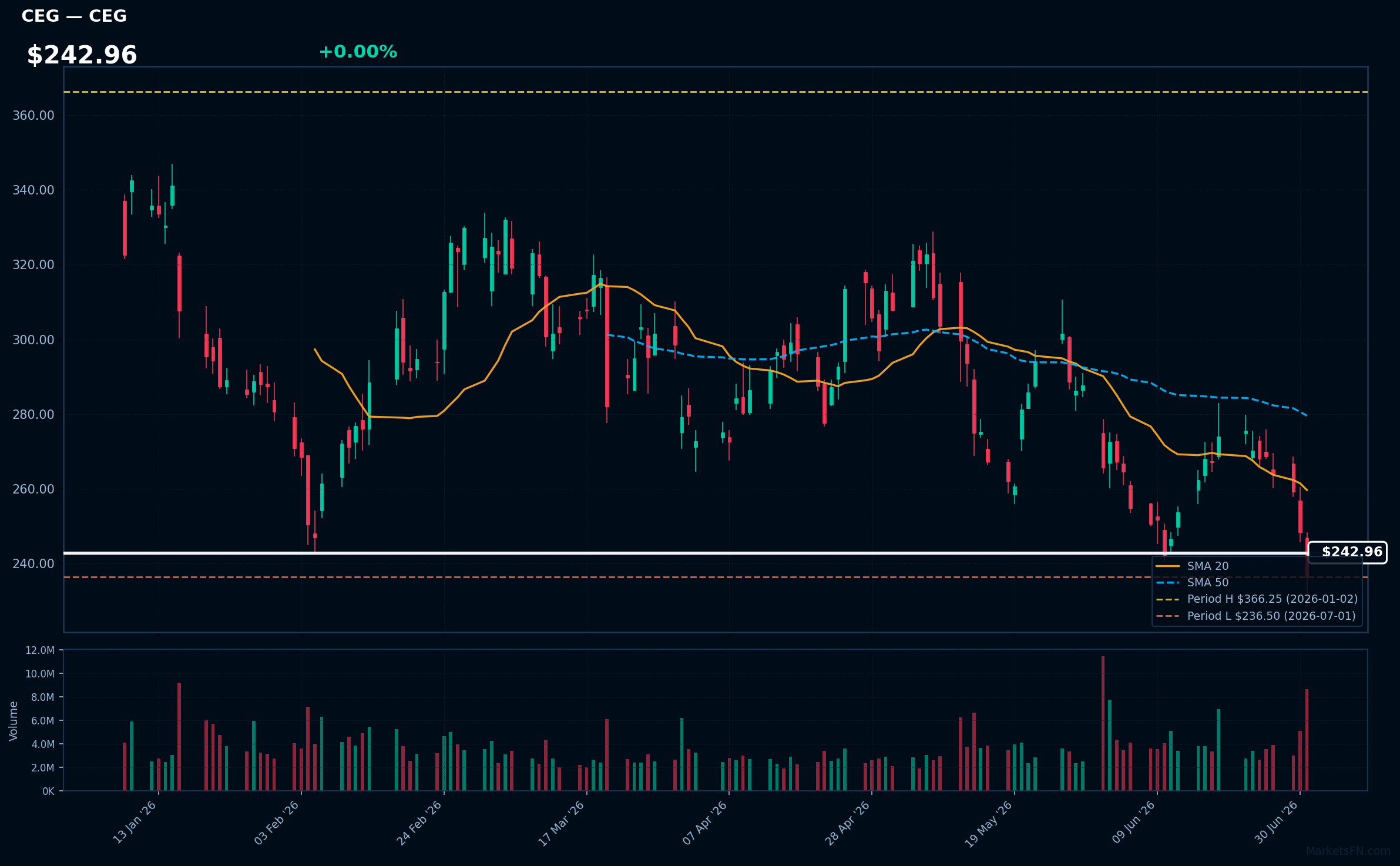Click the 320.00 price axis label
The height and width of the screenshot is (866, 1400).
(33, 265)
